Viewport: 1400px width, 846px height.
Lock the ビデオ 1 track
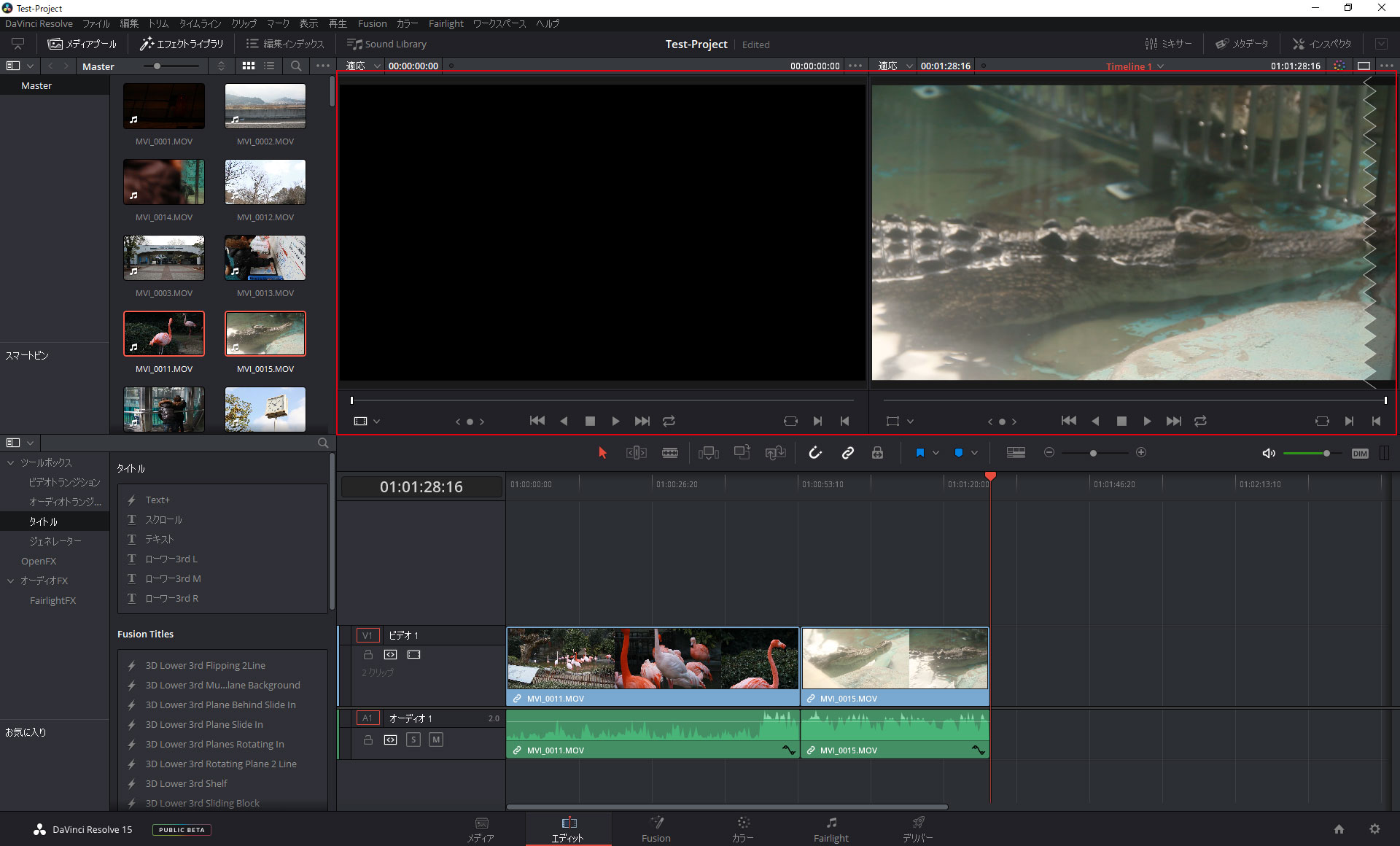pyautogui.click(x=368, y=654)
